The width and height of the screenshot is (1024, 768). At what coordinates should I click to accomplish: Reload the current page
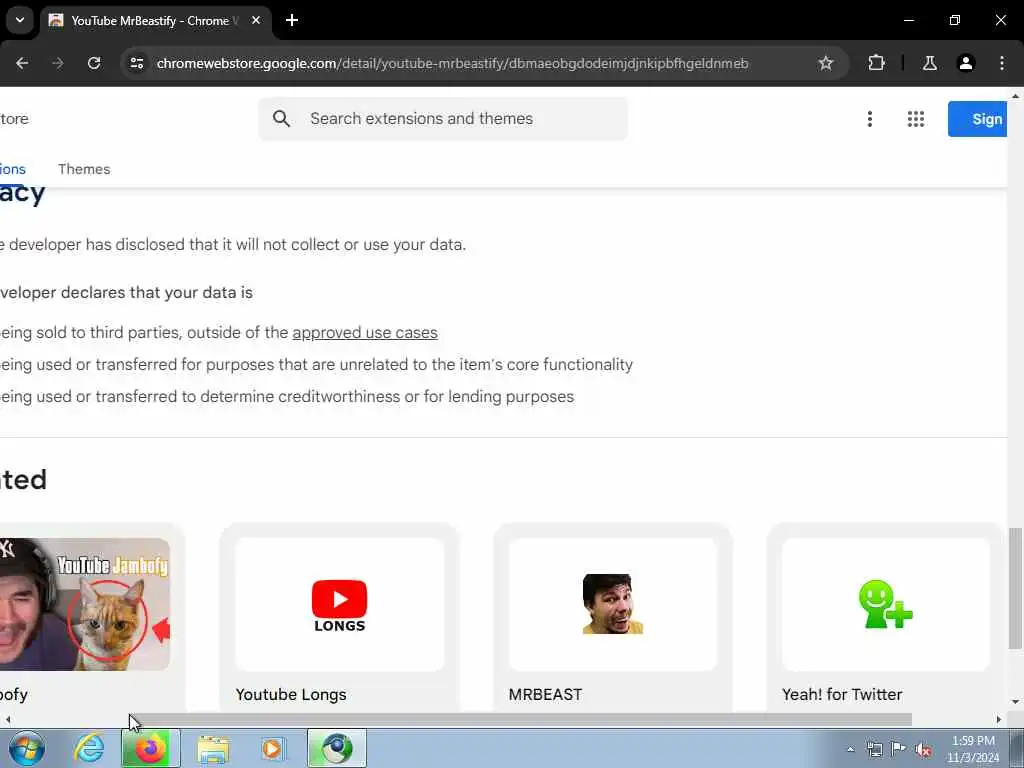pyautogui.click(x=94, y=63)
